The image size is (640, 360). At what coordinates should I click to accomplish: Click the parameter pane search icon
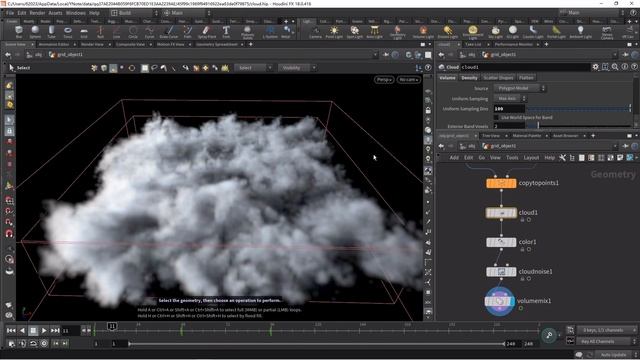point(615,67)
